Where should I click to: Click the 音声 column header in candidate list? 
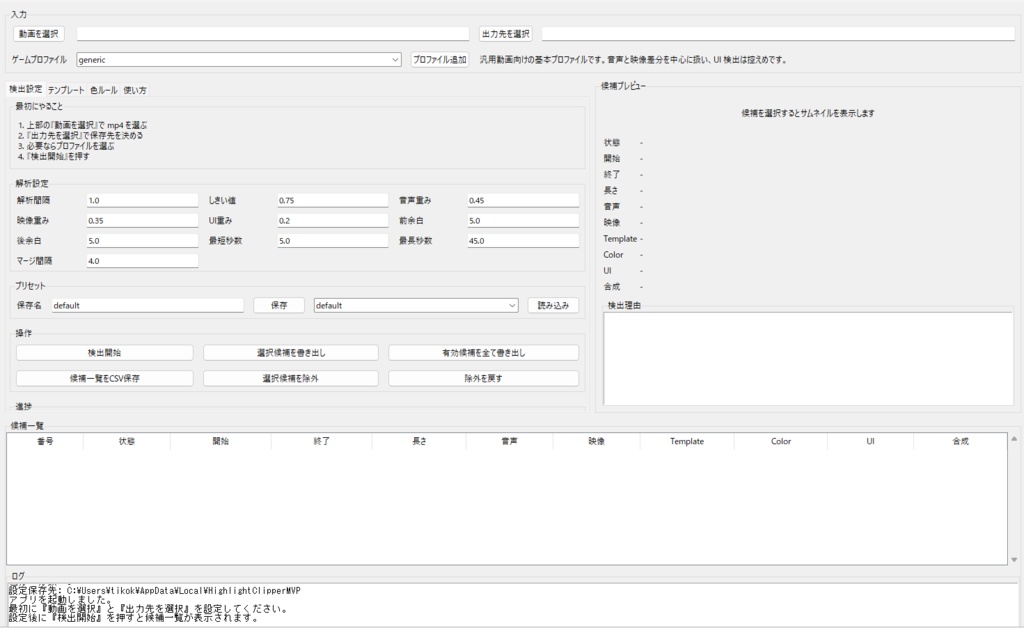coord(509,441)
